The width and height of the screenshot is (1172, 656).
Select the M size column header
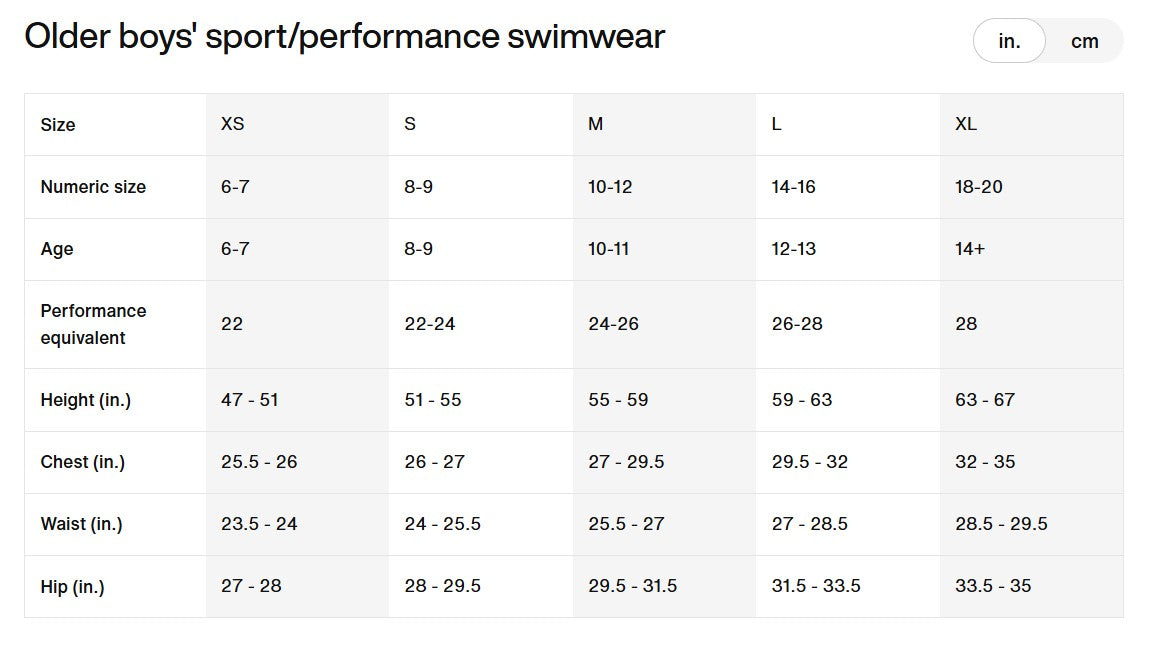click(x=595, y=124)
